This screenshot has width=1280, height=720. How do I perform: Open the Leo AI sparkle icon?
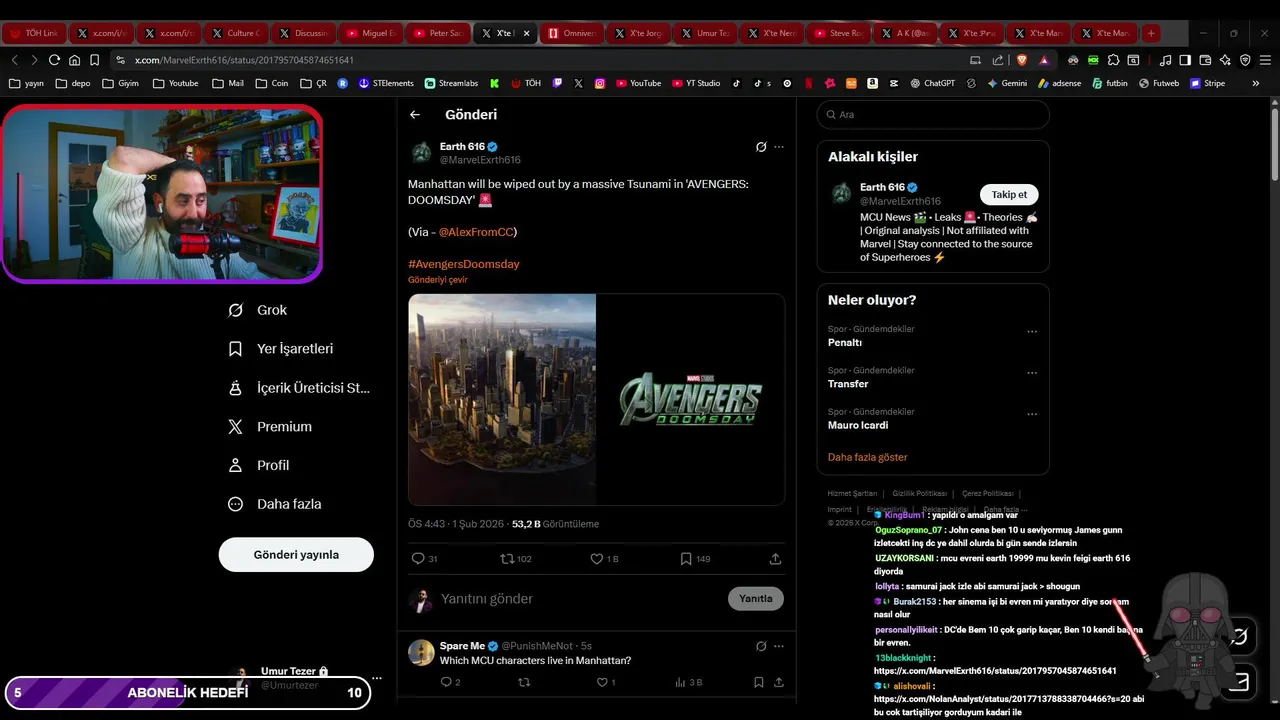pyautogui.click(x=1225, y=60)
